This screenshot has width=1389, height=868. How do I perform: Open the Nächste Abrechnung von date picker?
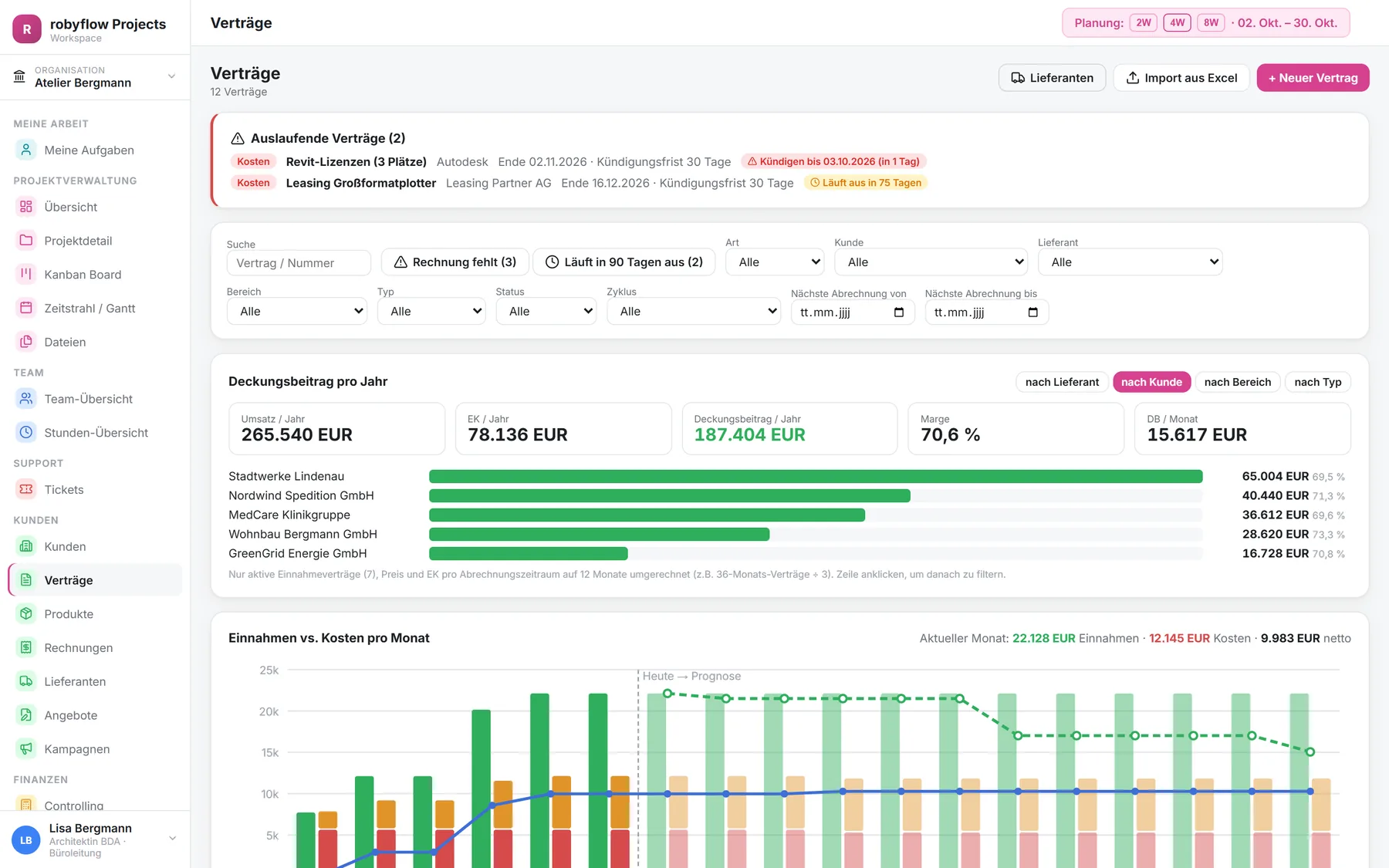(898, 312)
